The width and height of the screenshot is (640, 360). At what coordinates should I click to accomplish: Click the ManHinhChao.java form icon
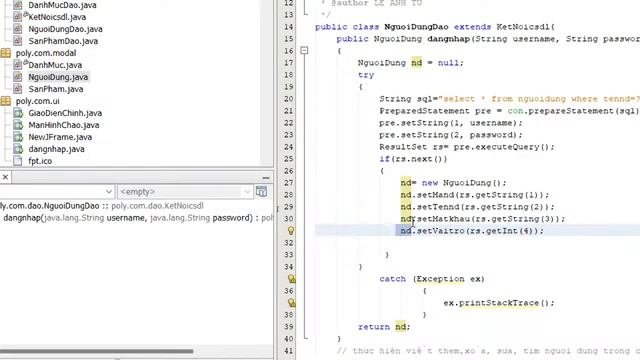point(18,125)
